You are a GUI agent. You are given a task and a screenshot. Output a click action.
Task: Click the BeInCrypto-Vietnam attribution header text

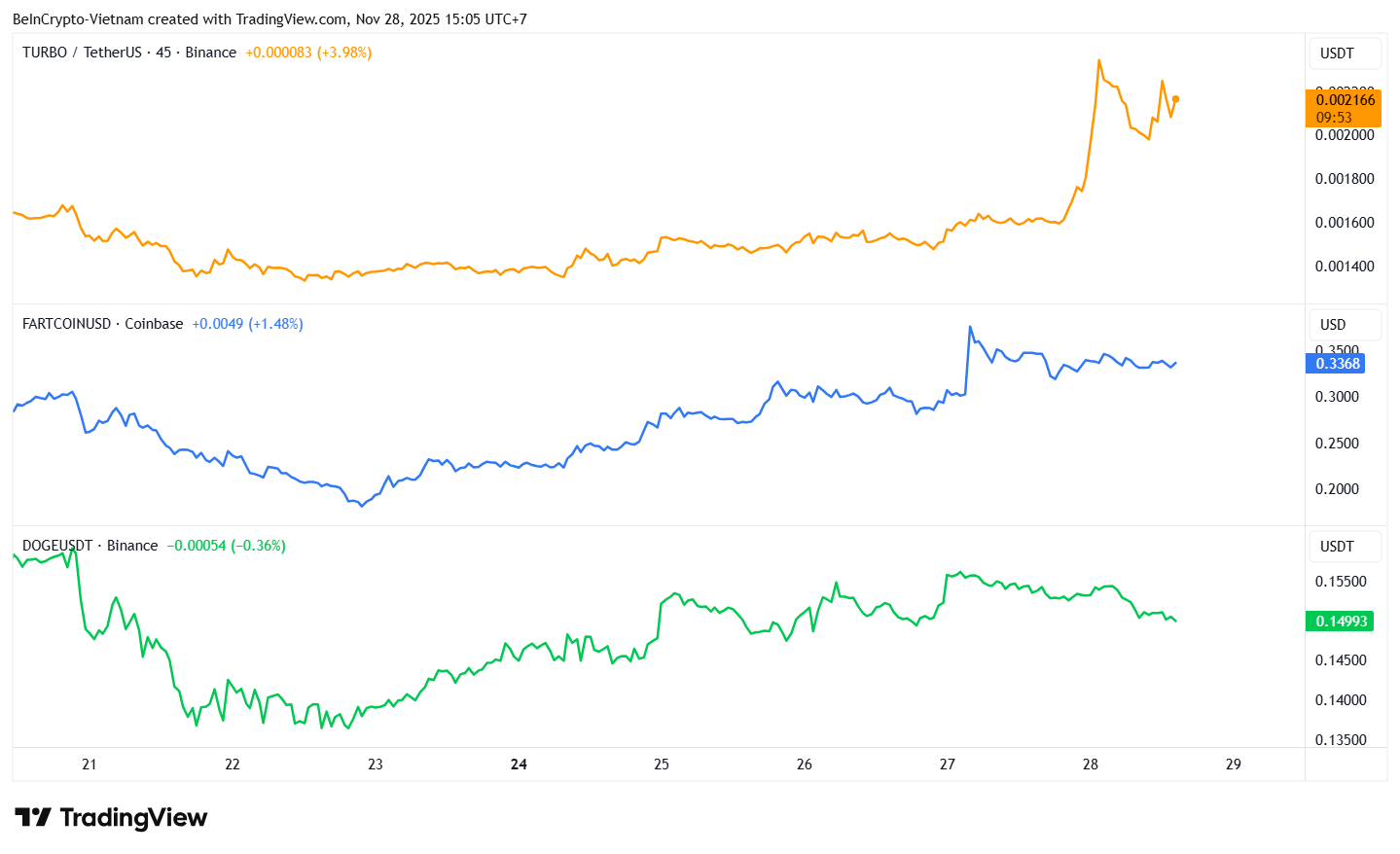coord(269,19)
